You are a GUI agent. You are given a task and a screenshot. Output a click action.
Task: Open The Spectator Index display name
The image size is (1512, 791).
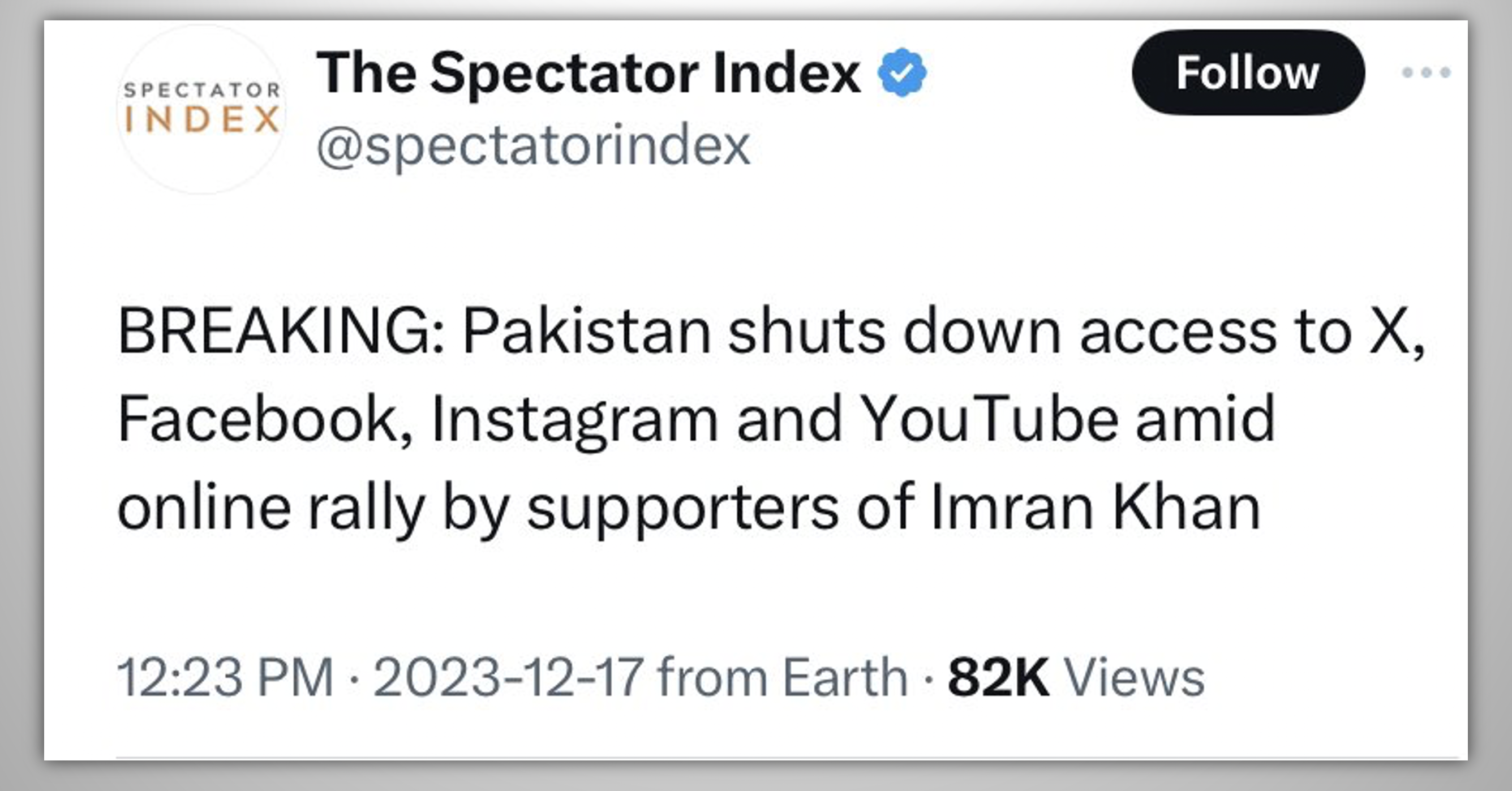(588, 73)
